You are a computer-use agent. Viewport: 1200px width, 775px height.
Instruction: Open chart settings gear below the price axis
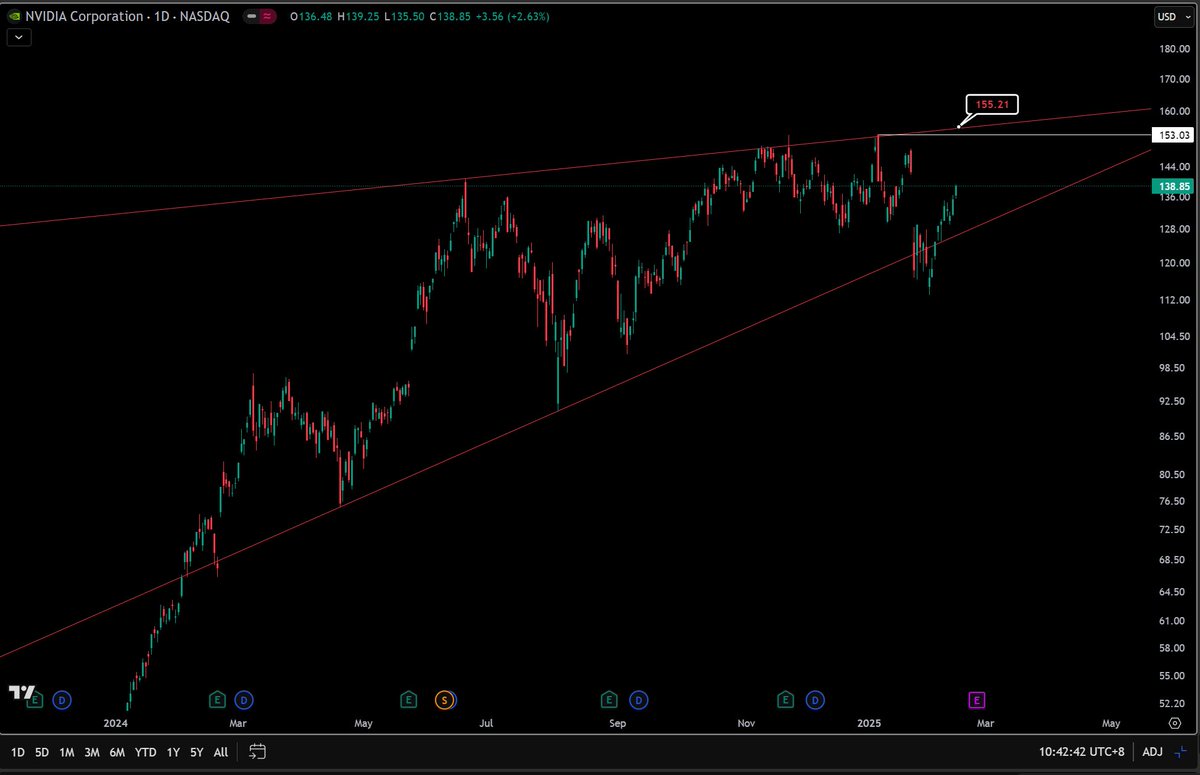[x=1174, y=723]
